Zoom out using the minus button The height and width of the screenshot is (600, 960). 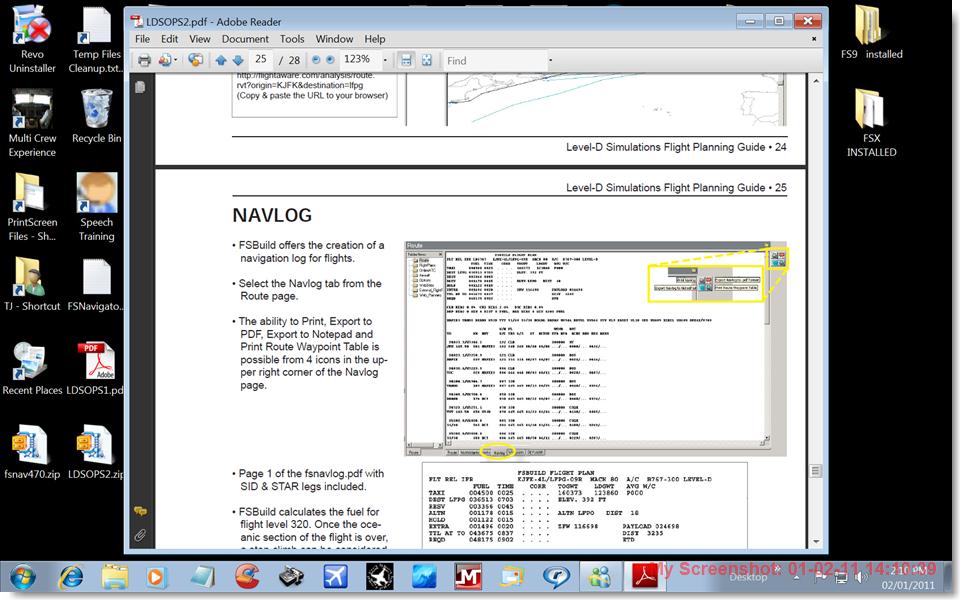316,60
